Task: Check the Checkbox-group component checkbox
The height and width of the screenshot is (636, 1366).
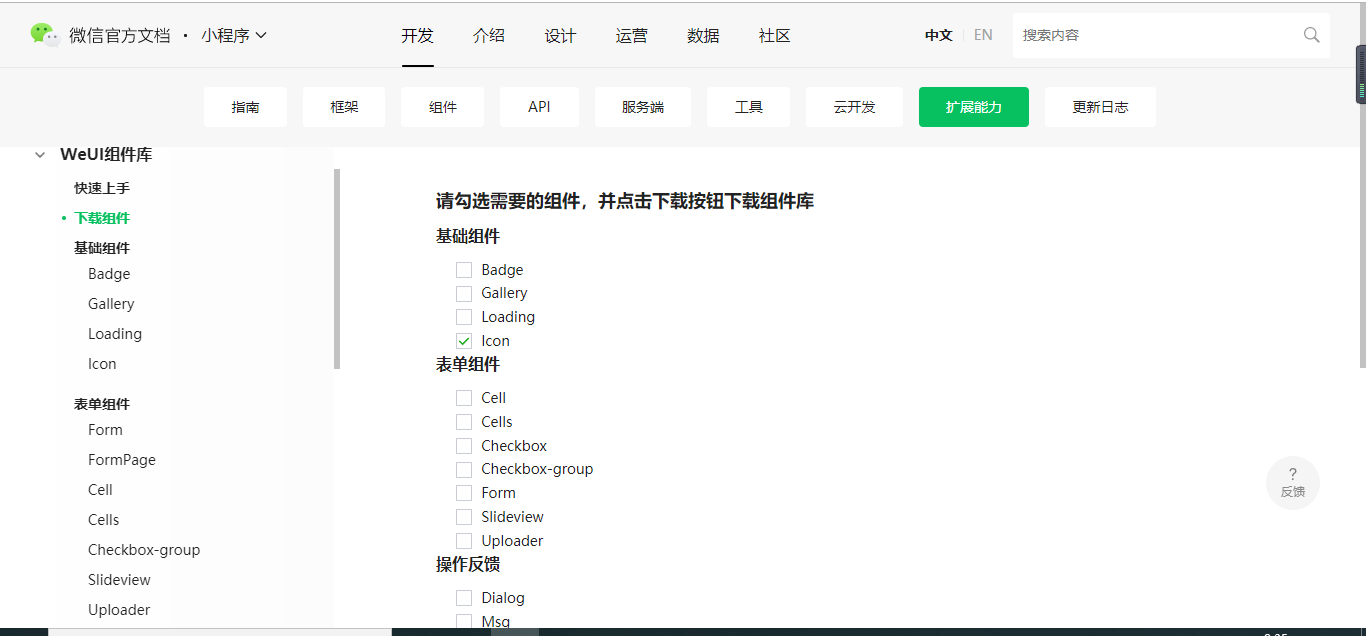Action: coord(464,468)
